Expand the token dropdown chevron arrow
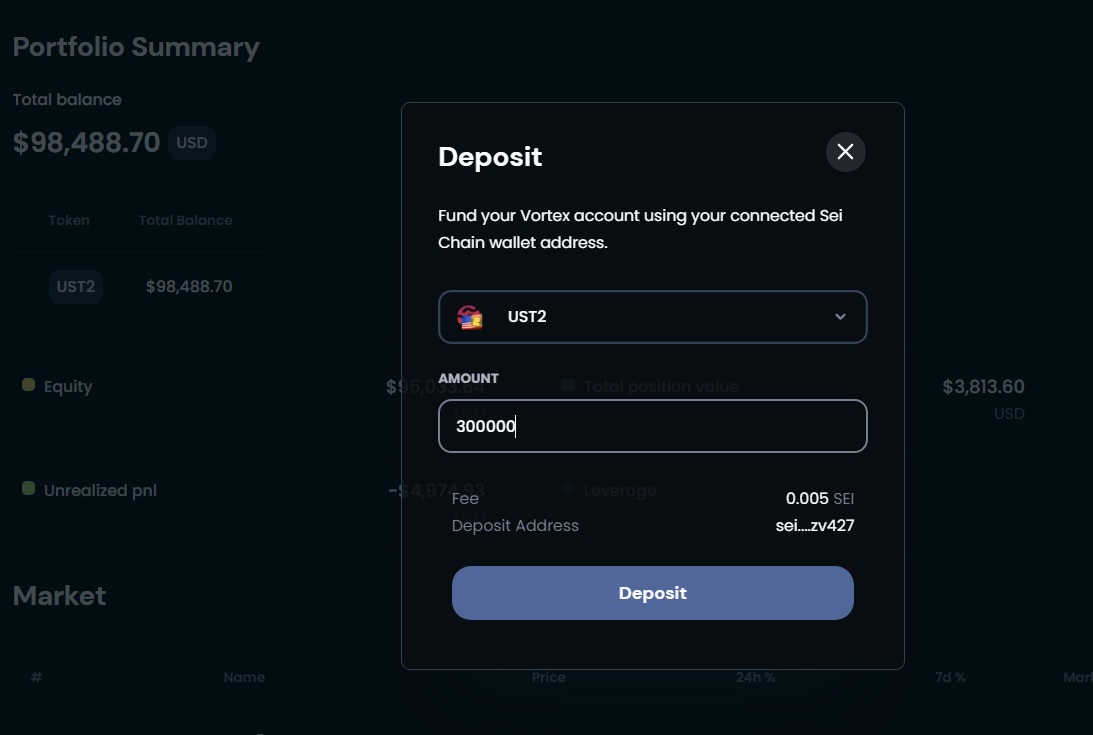 point(840,317)
